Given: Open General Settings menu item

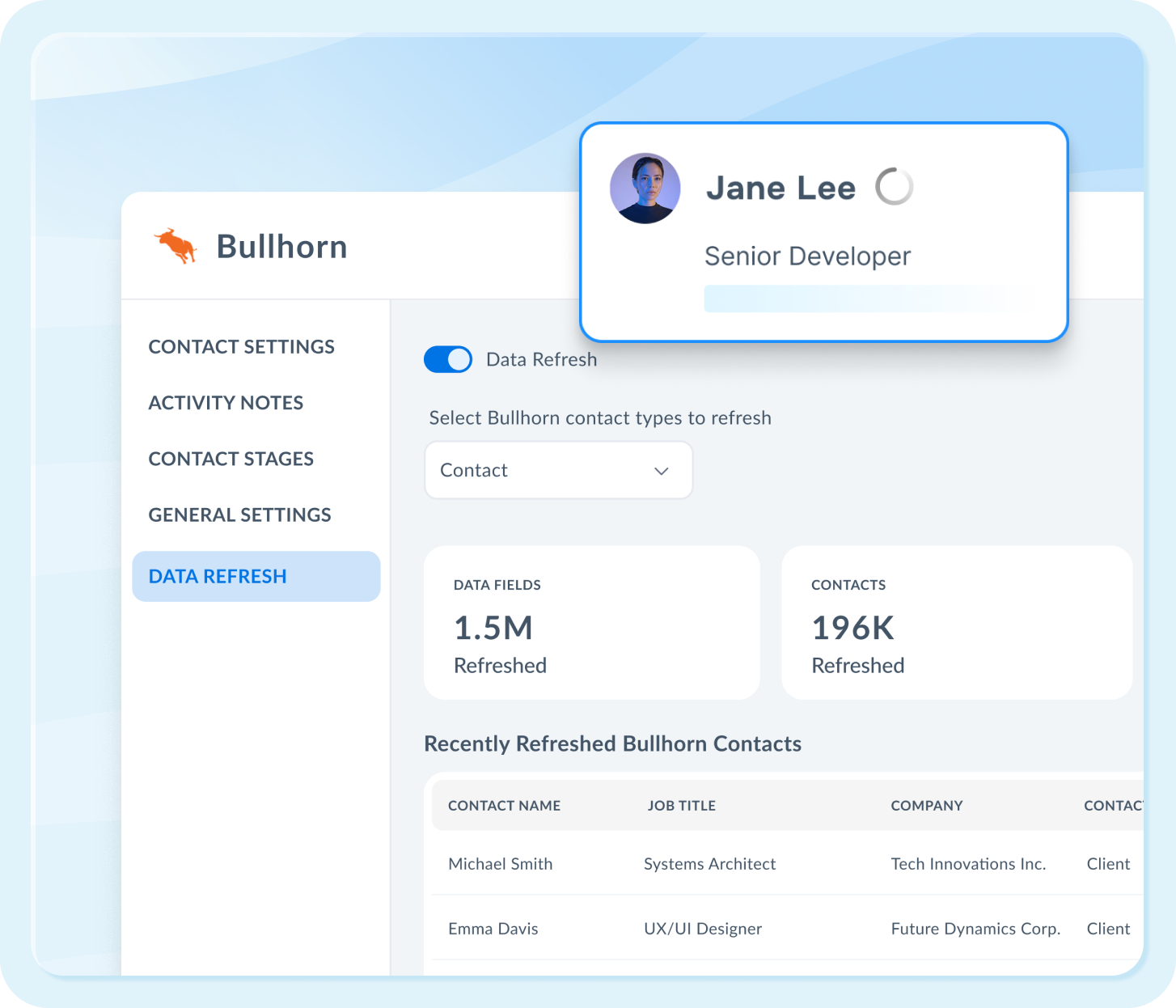Looking at the screenshot, I should (x=239, y=515).
